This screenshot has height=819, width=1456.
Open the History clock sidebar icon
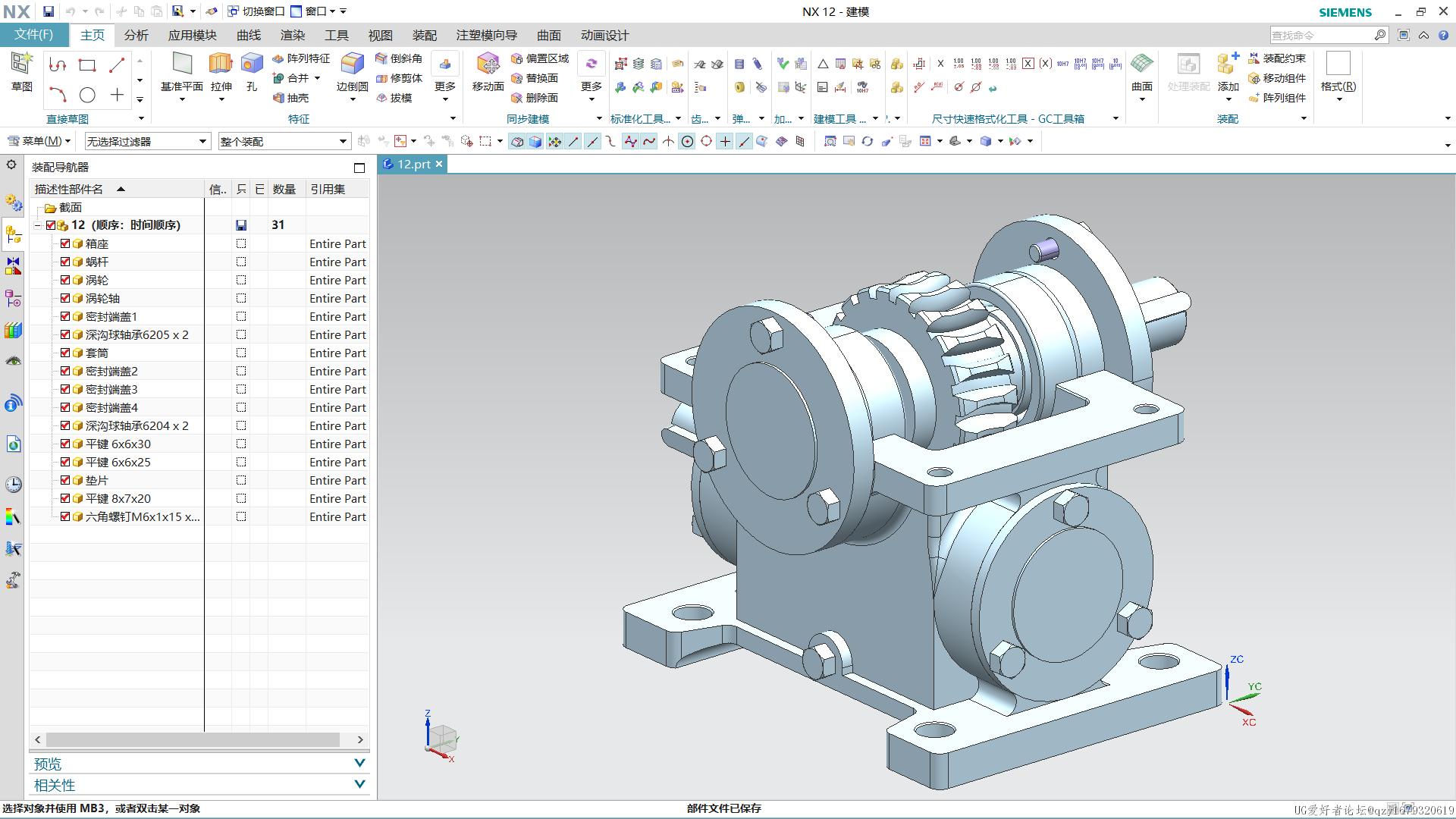click(13, 485)
